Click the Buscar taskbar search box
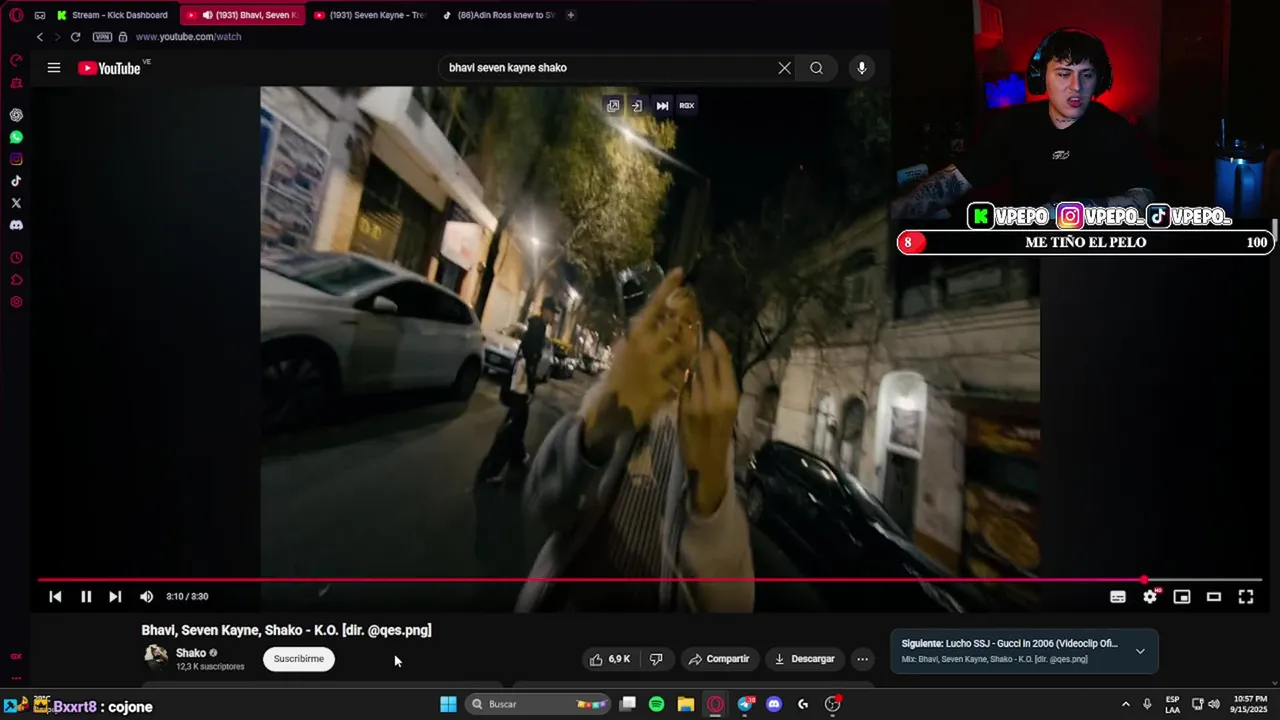This screenshot has width=1280, height=720. pyautogui.click(x=539, y=704)
